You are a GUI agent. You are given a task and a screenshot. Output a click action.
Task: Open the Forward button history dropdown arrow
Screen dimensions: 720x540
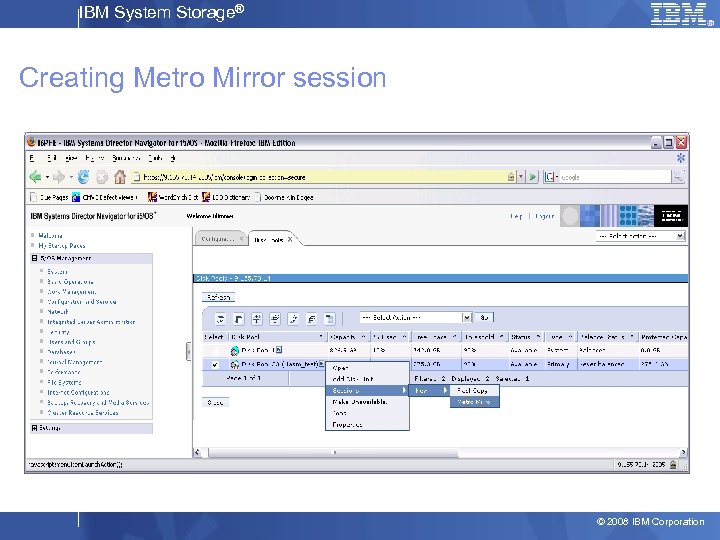click(71, 177)
